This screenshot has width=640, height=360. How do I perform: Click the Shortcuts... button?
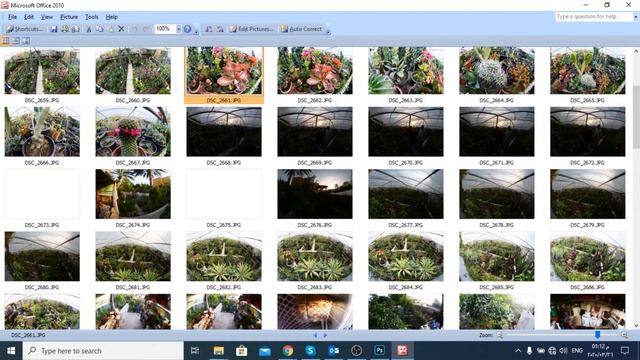pos(24,29)
